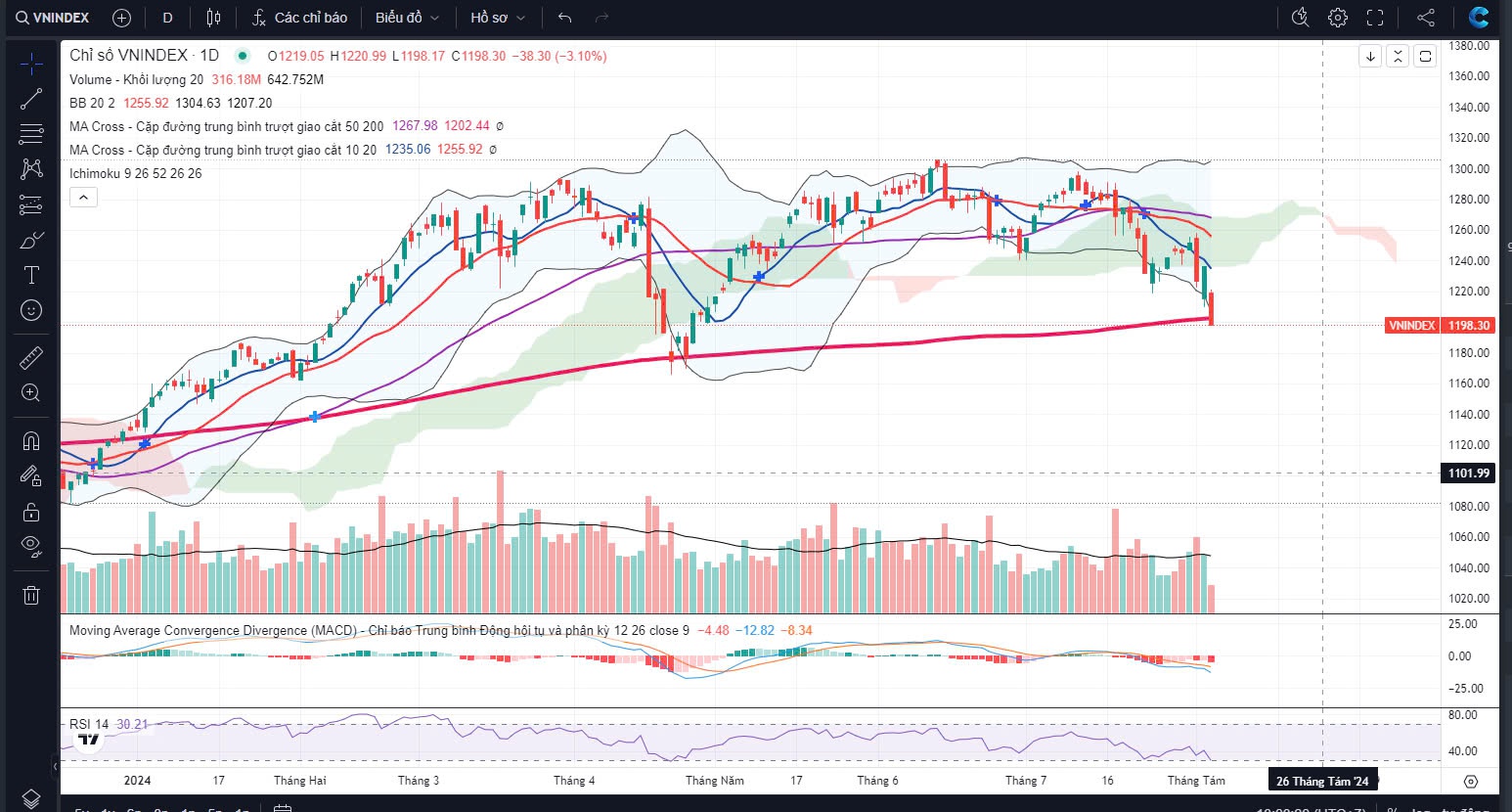1512x812 pixels.
Task: Select the MA Cross 10 20 indicator legend
Action: click(223, 150)
